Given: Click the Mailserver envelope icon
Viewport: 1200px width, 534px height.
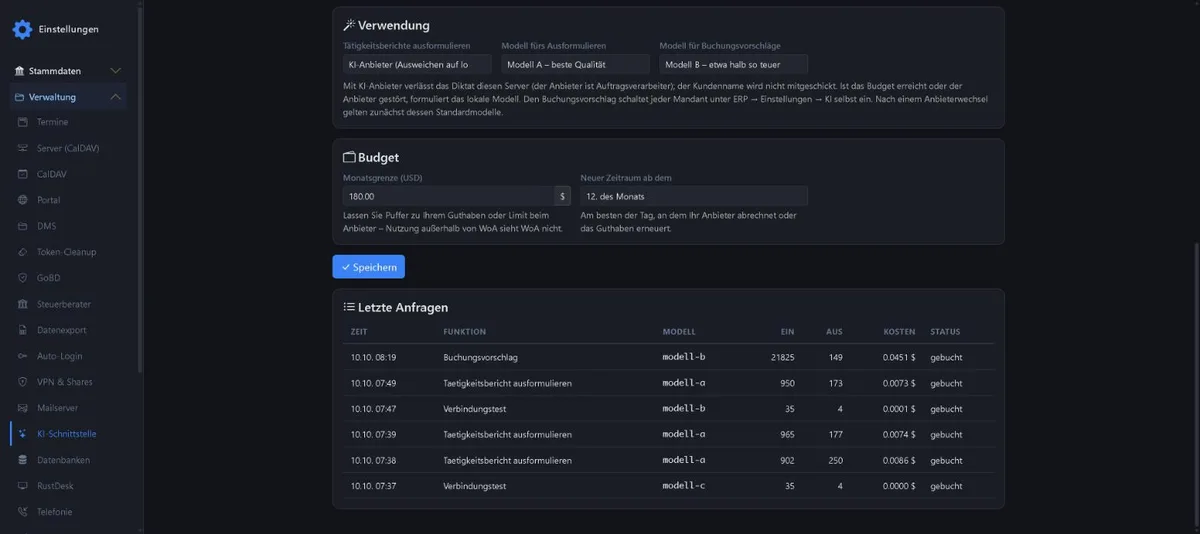Looking at the screenshot, I should coord(24,408).
